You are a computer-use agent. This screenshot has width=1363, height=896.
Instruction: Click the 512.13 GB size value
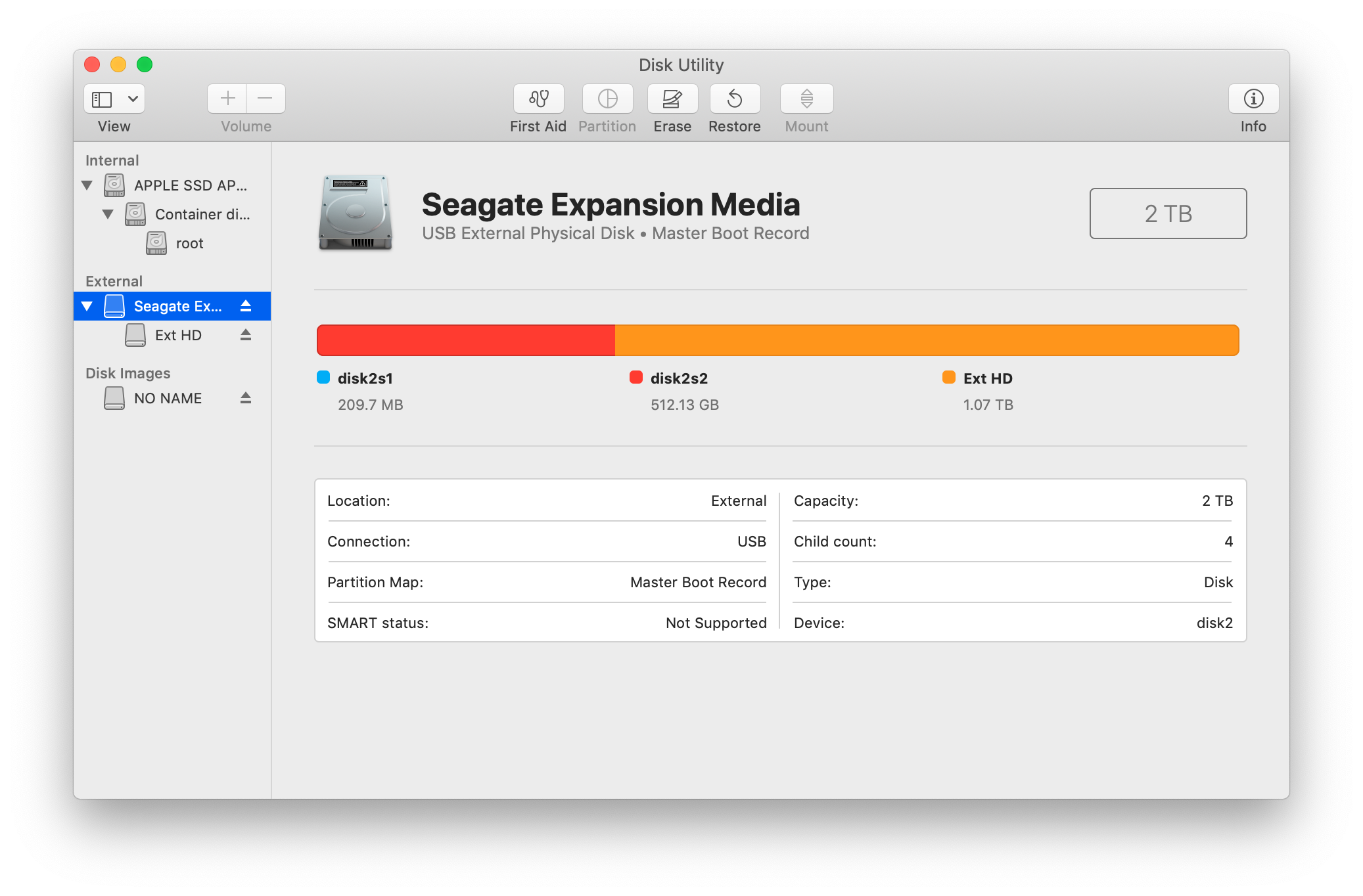pyautogui.click(x=685, y=405)
